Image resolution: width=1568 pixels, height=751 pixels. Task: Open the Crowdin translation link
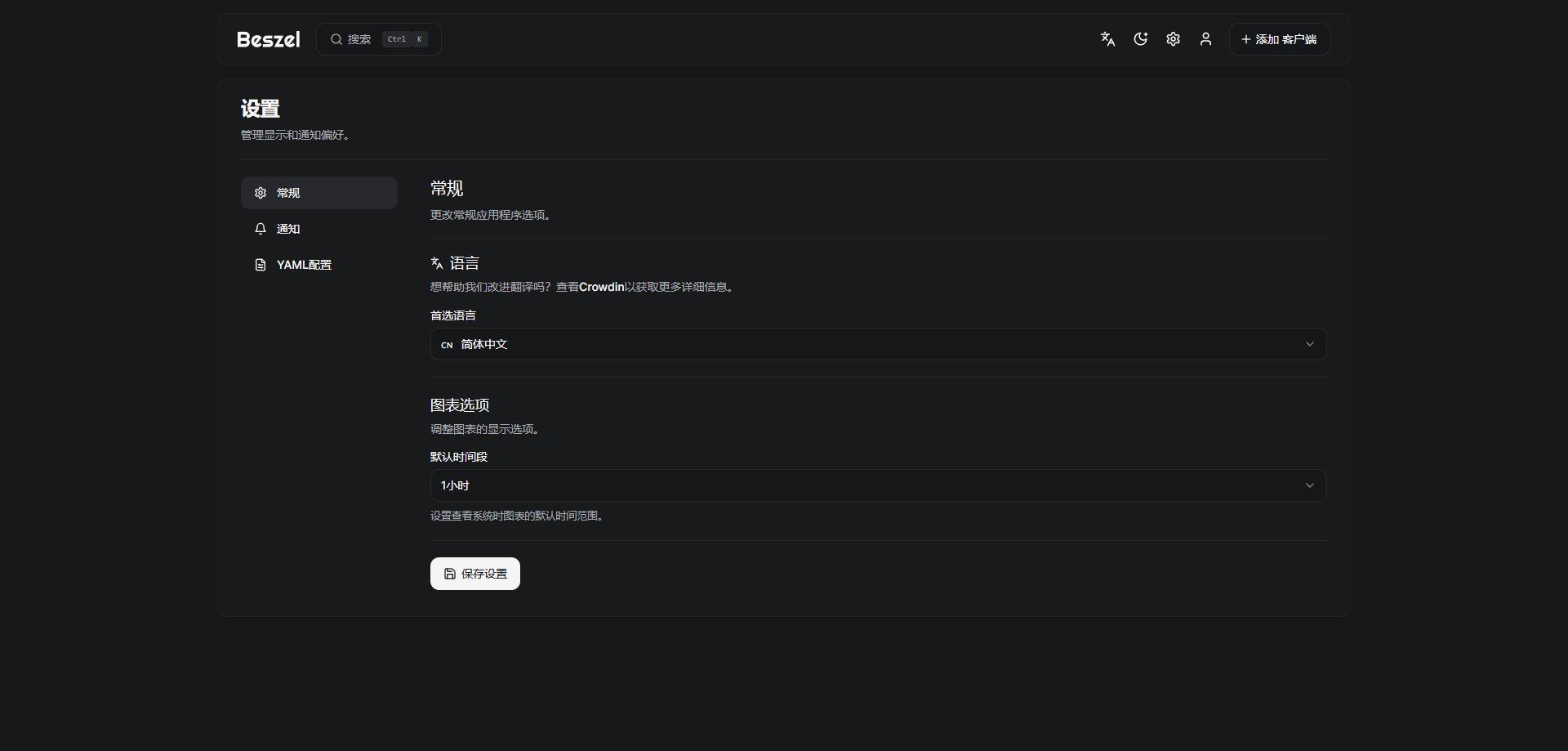601,287
